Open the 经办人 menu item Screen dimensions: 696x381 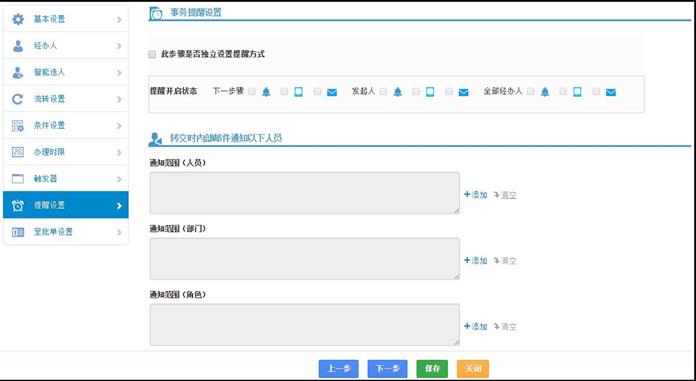click(66, 46)
